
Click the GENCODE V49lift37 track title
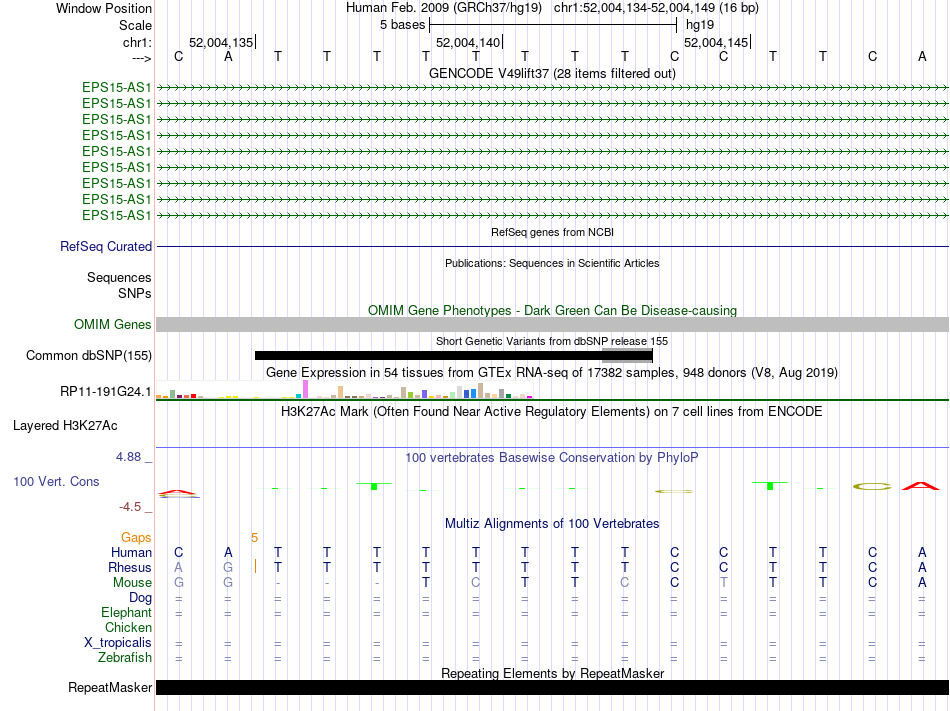coord(552,73)
